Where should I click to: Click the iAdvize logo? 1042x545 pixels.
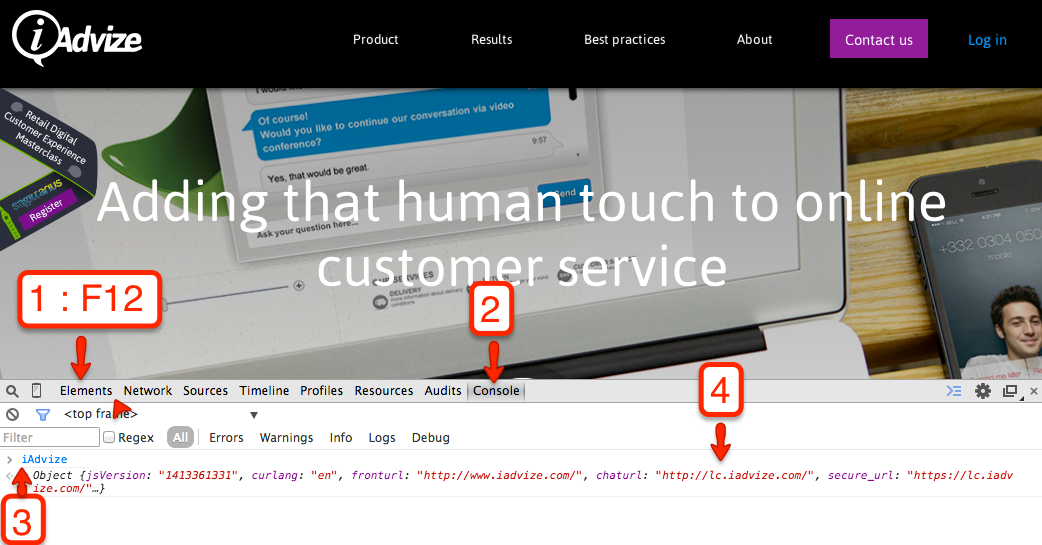(77, 39)
